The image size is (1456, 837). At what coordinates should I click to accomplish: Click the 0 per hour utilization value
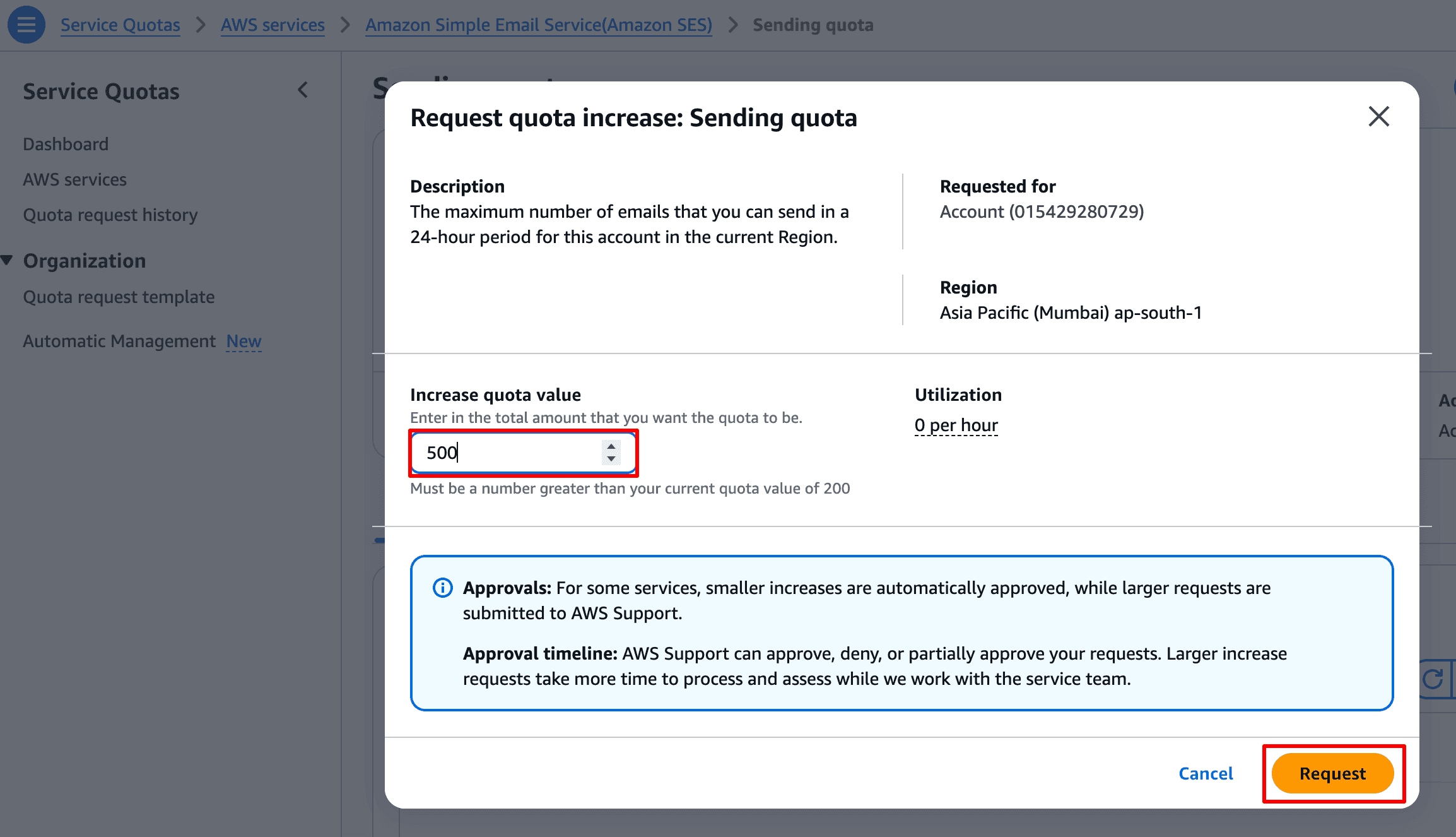pyautogui.click(x=956, y=425)
